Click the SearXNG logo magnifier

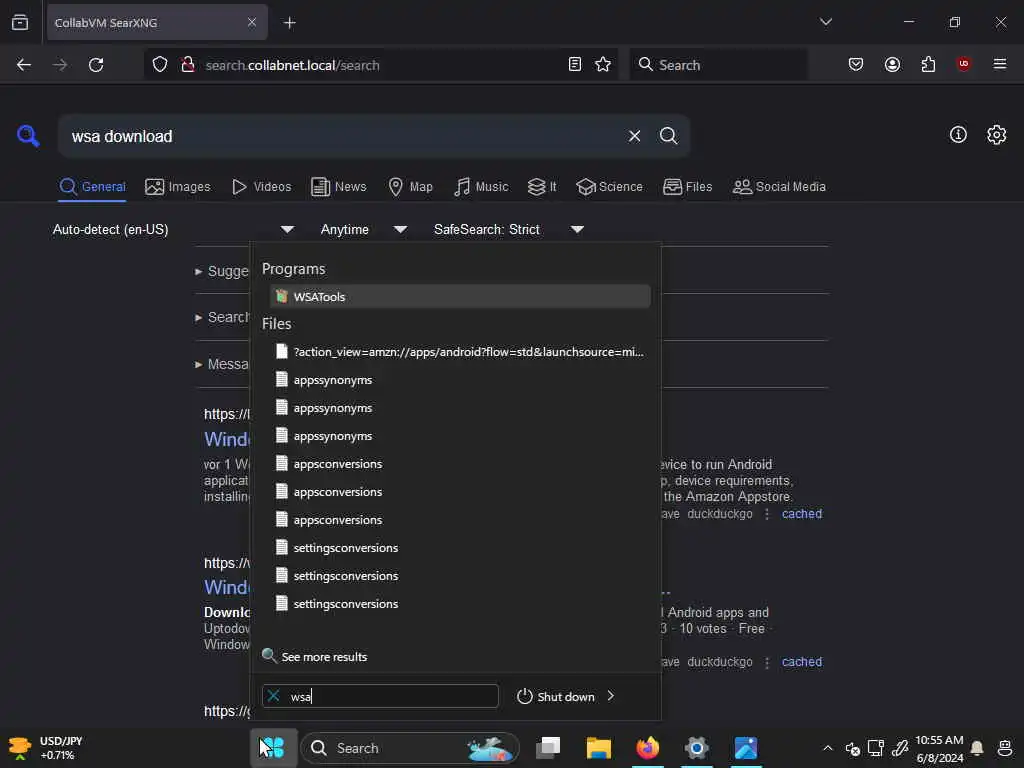[x=28, y=136]
